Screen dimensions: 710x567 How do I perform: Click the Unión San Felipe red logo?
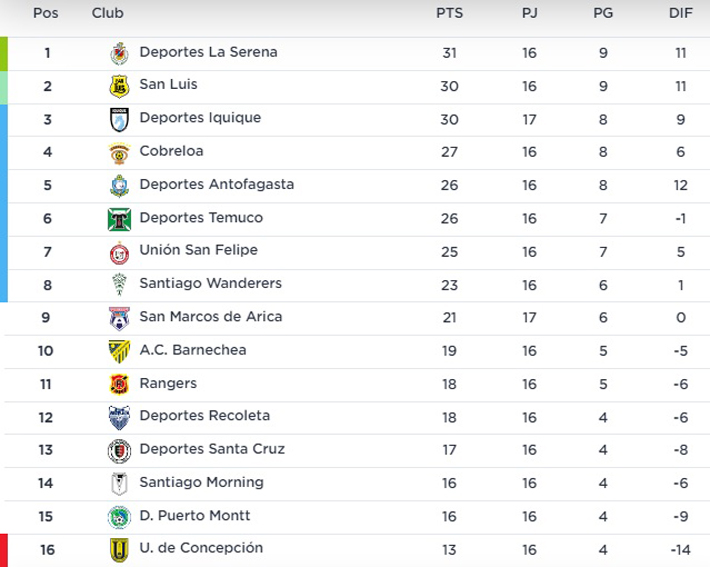tap(120, 253)
